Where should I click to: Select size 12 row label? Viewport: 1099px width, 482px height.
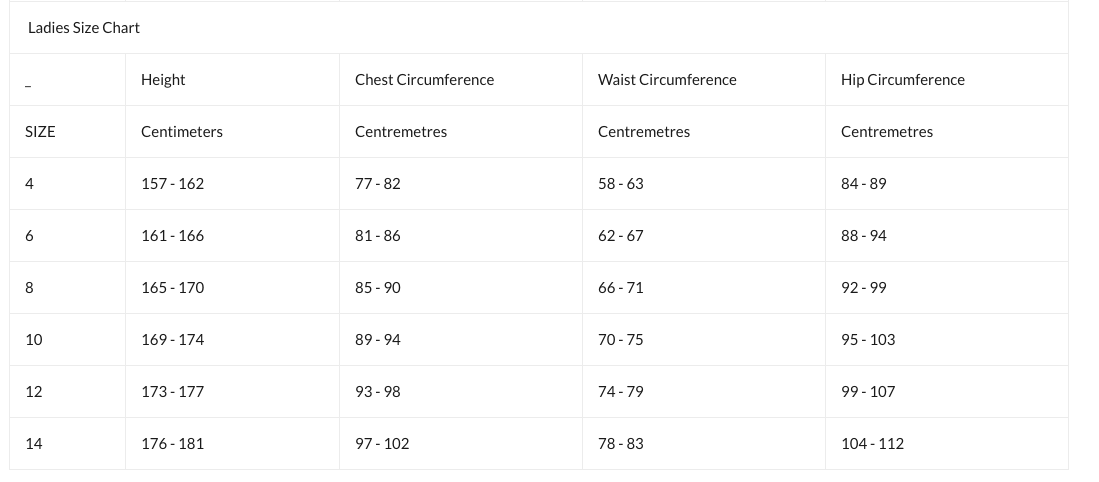click(x=34, y=392)
